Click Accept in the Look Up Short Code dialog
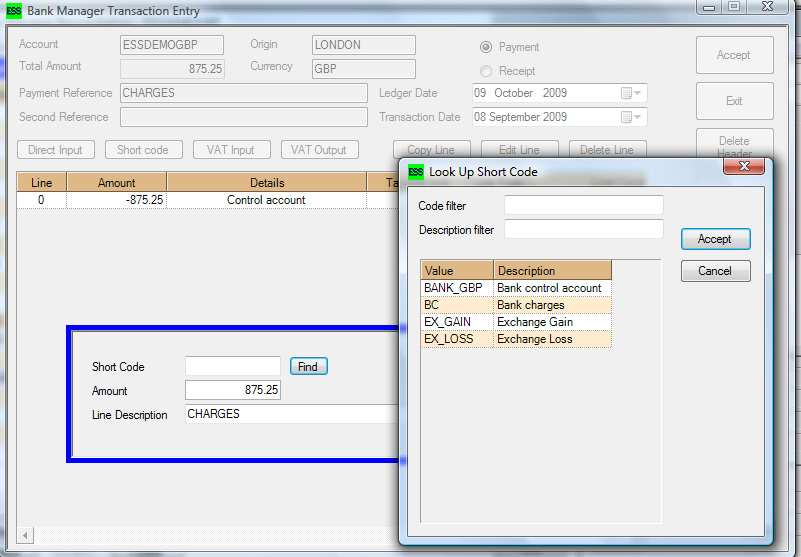This screenshot has width=801, height=557. (x=714, y=239)
